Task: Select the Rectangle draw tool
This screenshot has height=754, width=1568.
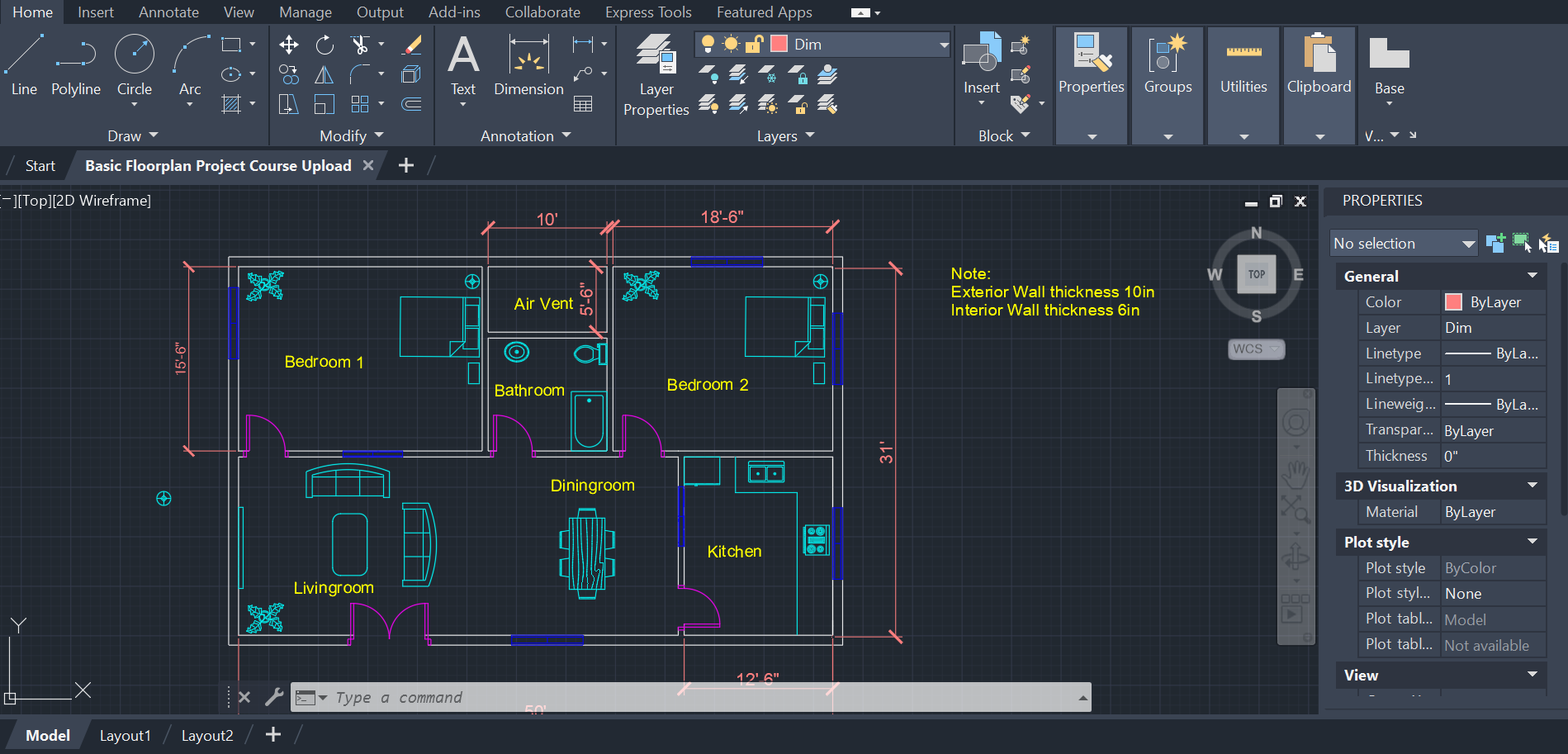Action: click(231, 45)
